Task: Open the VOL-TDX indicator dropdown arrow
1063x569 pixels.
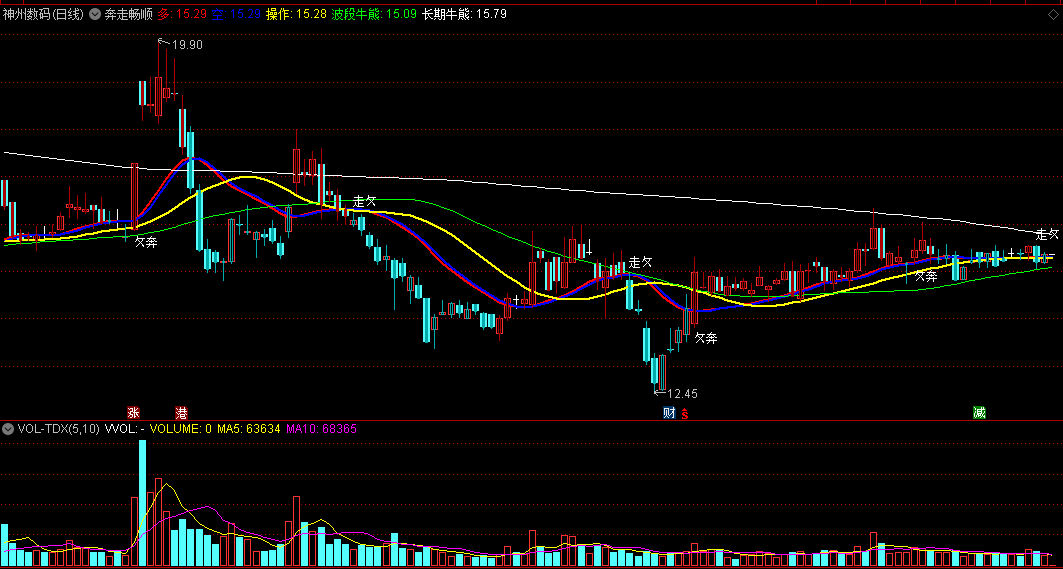Action: 8,429
